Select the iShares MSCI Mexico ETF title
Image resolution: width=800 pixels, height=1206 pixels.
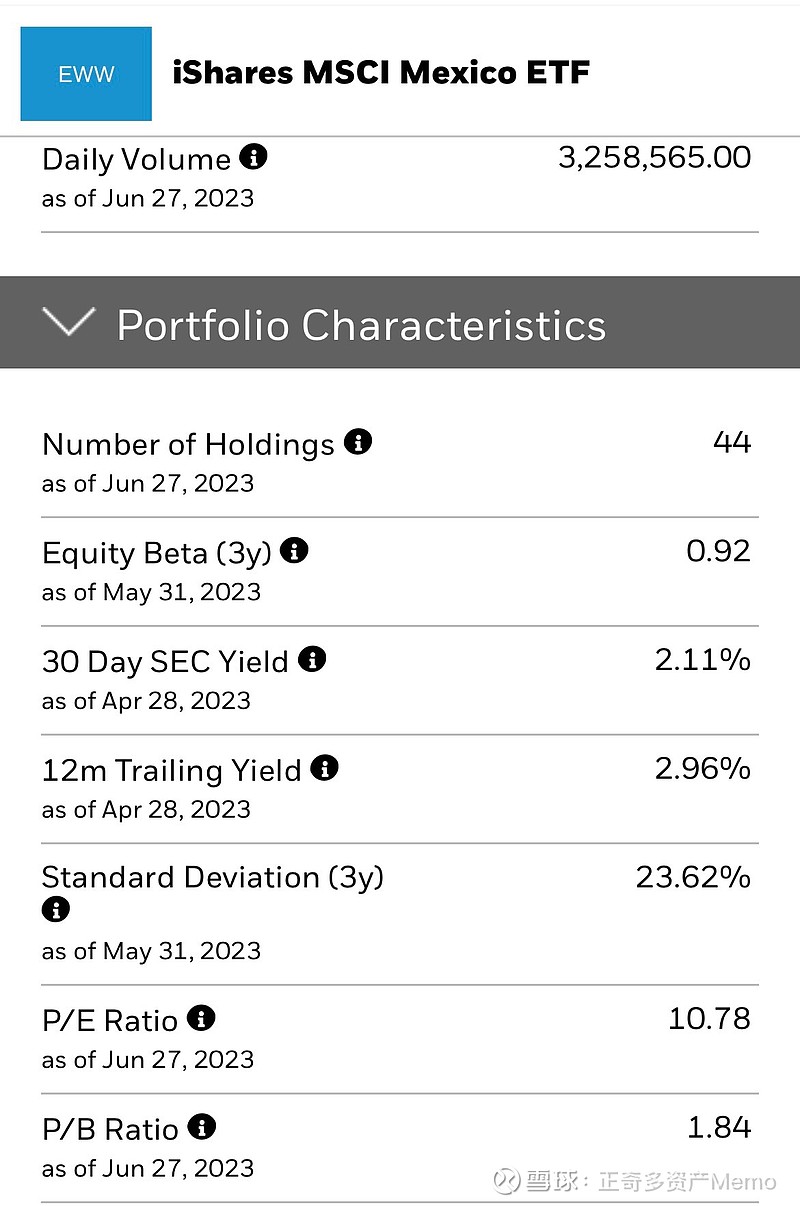pos(381,73)
